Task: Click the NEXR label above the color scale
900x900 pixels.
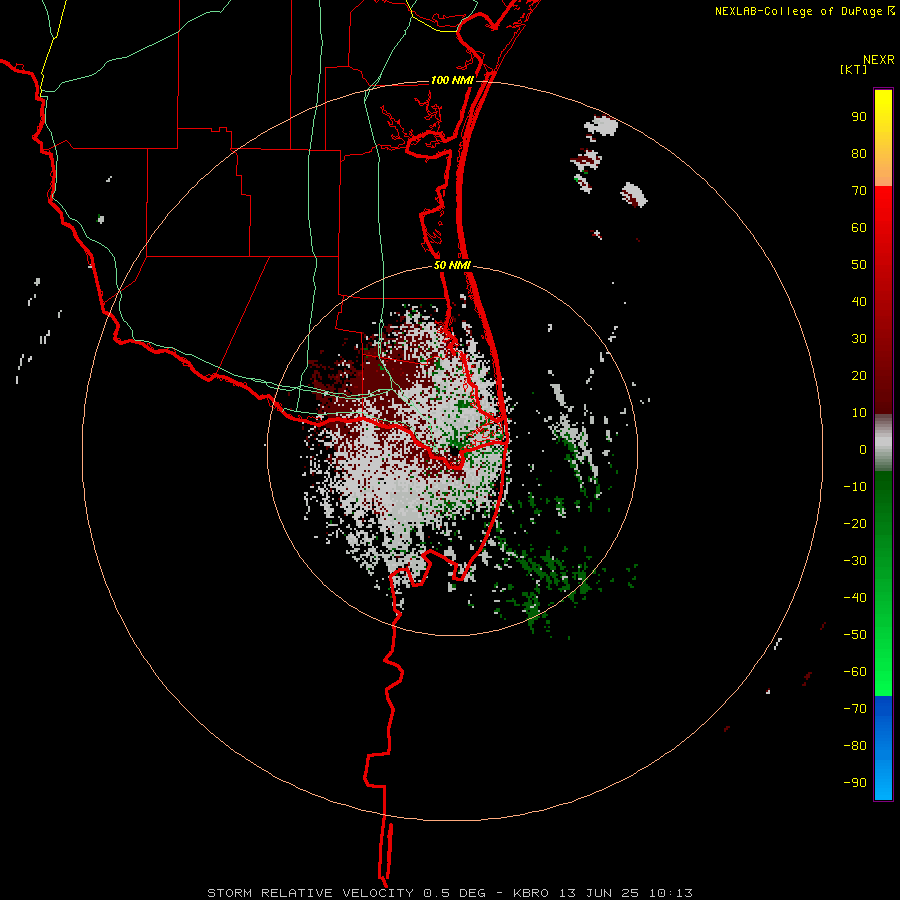Action: click(x=879, y=60)
